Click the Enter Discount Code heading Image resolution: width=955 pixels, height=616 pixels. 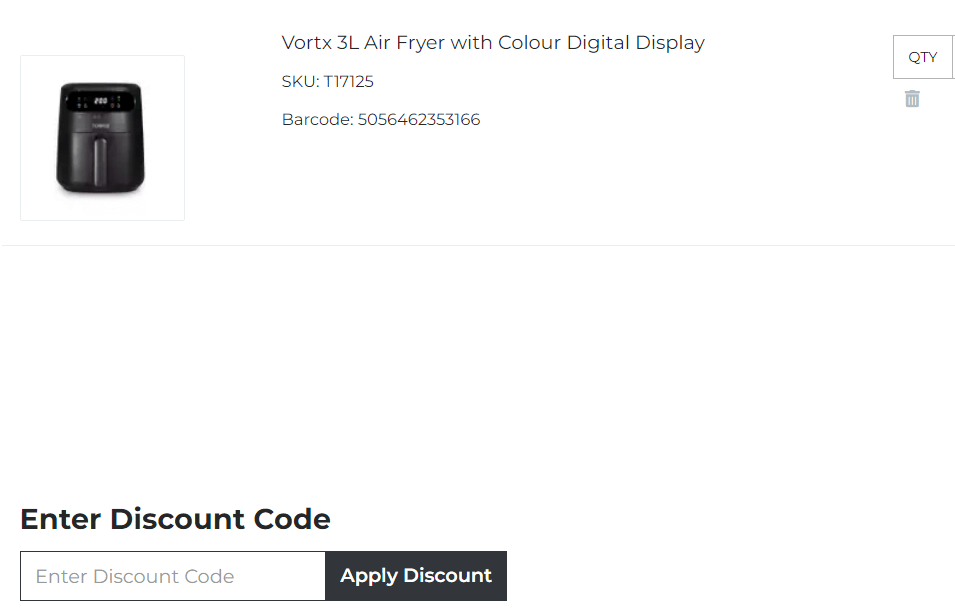point(174,519)
